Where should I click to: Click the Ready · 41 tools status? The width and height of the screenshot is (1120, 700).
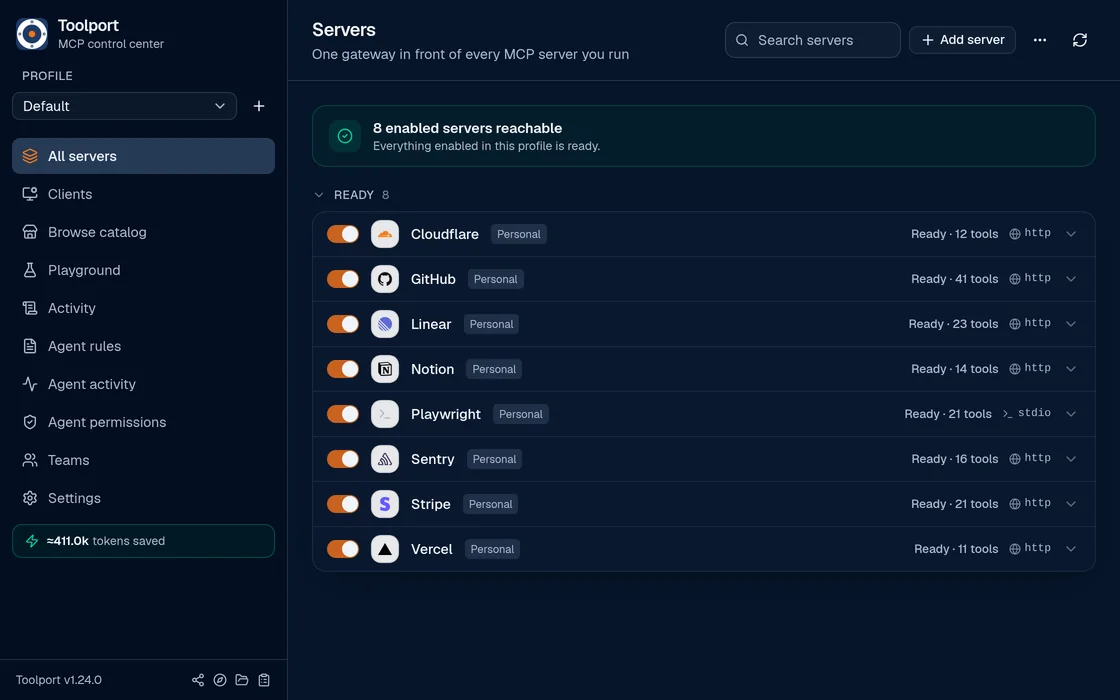click(954, 279)
